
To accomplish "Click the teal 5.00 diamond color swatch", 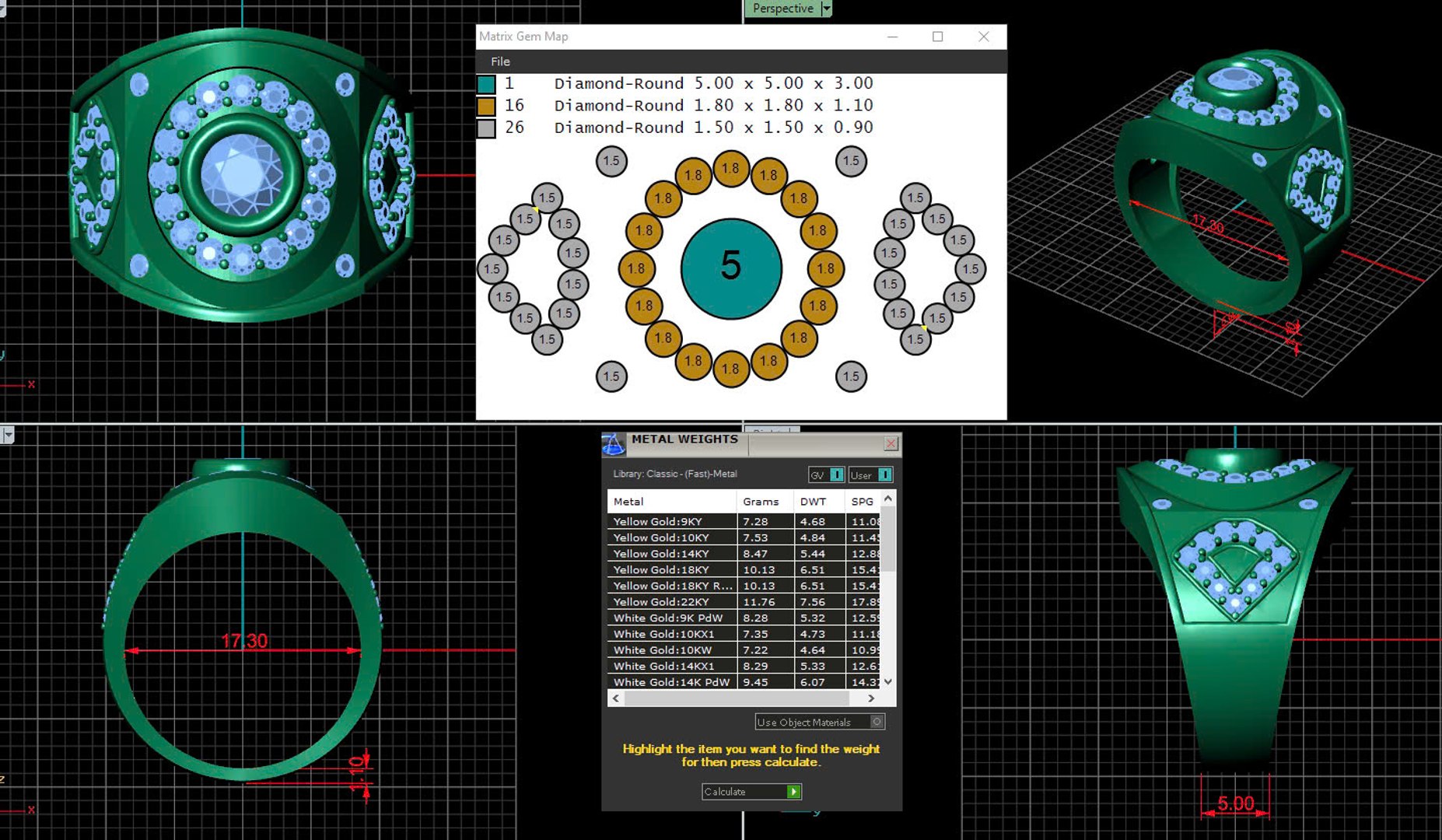I will 486,84.
